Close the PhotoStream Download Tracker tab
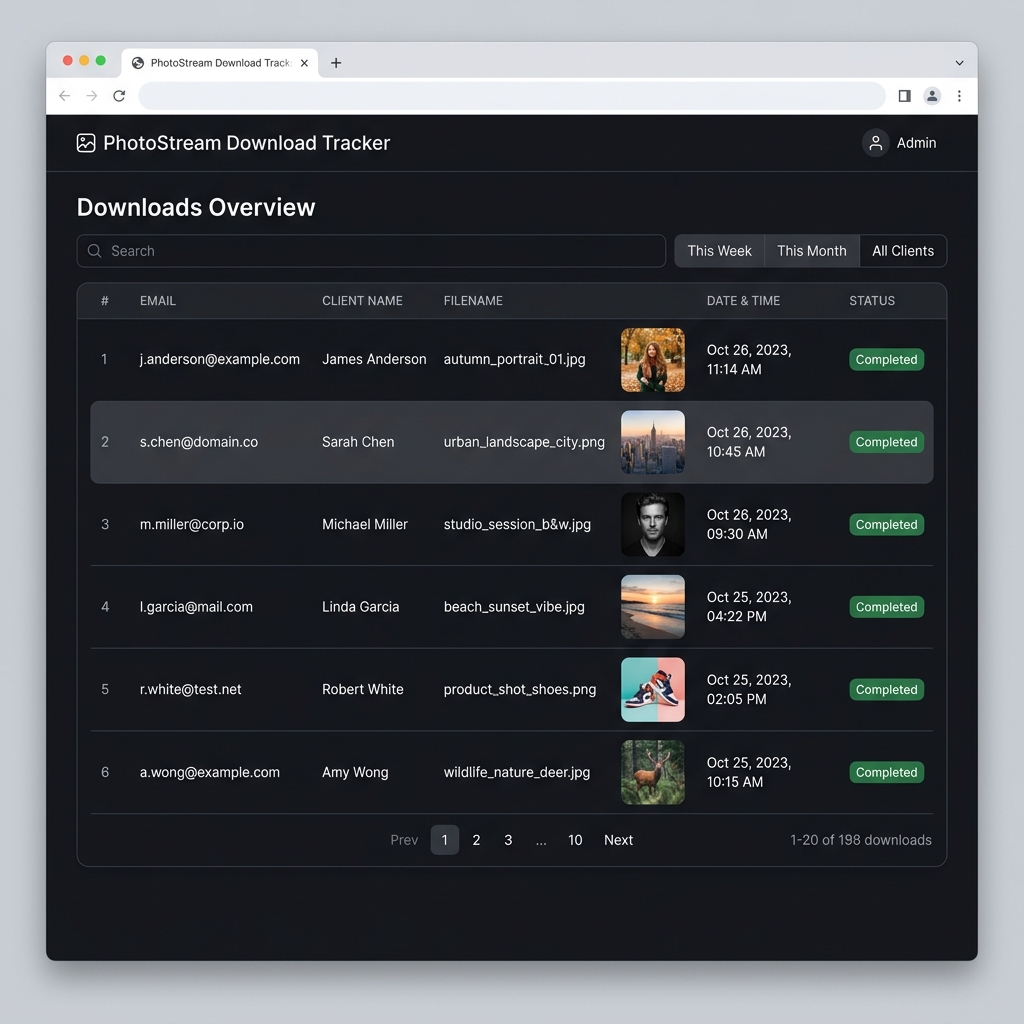Viewport: 1024px width, 1024px height. pos(304,63)
